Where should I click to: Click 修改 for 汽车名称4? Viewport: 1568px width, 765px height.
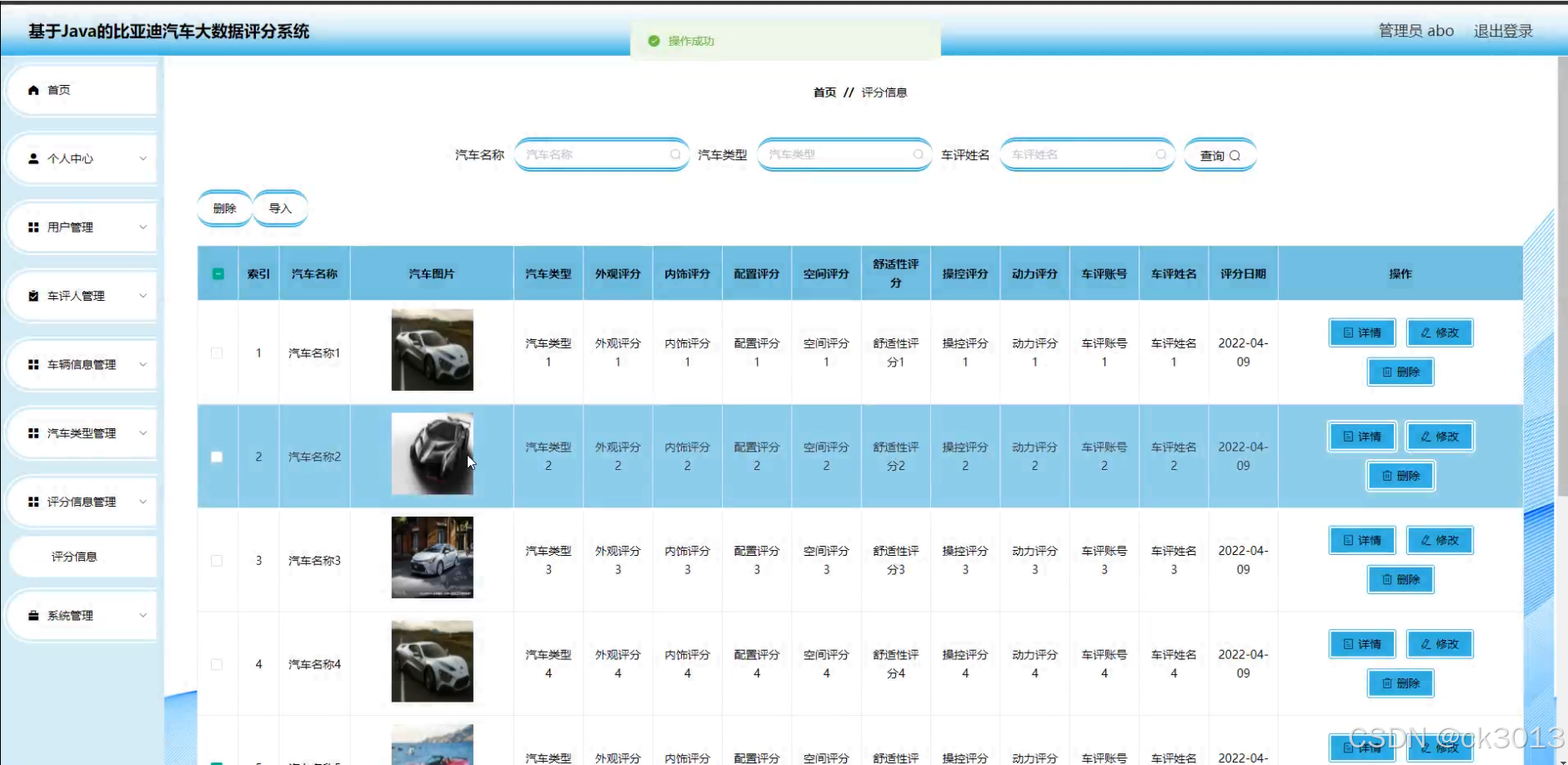click(1440, 644)
